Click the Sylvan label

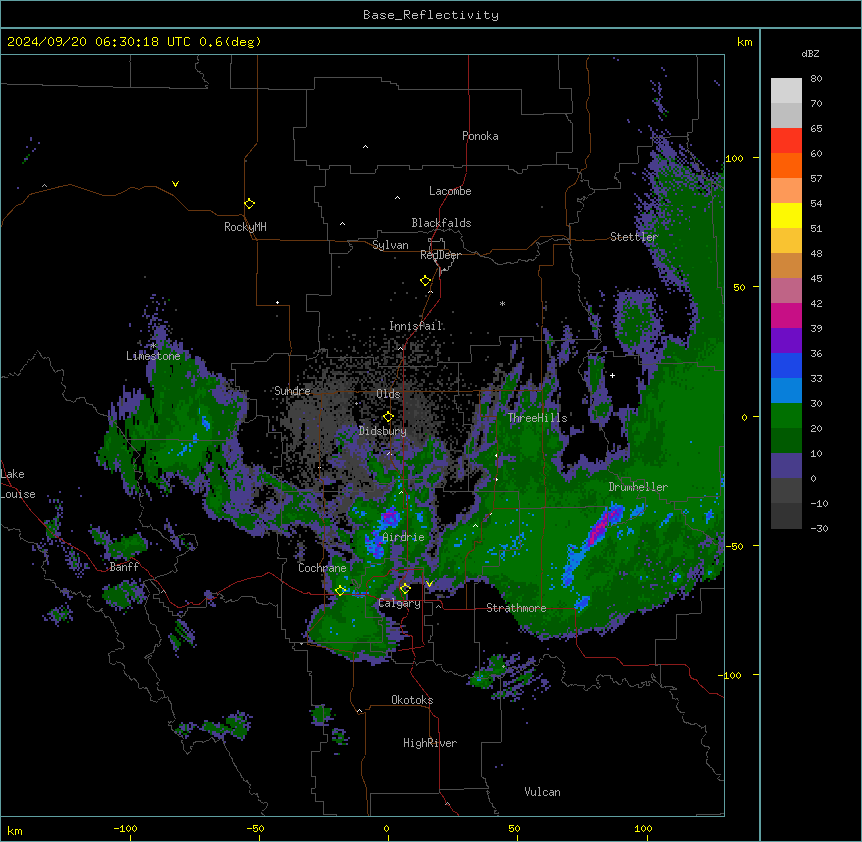[390, 245]
